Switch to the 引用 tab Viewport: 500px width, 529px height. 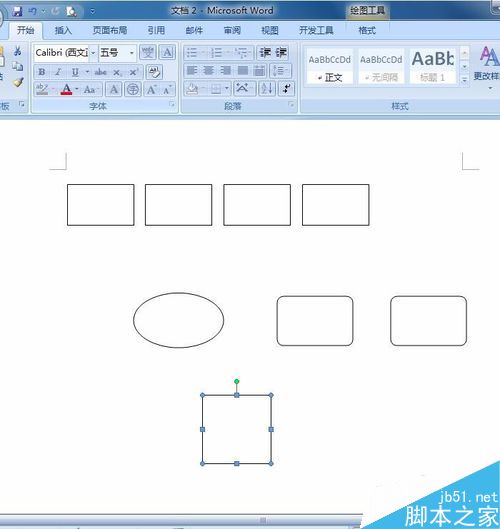coord(156,30)
